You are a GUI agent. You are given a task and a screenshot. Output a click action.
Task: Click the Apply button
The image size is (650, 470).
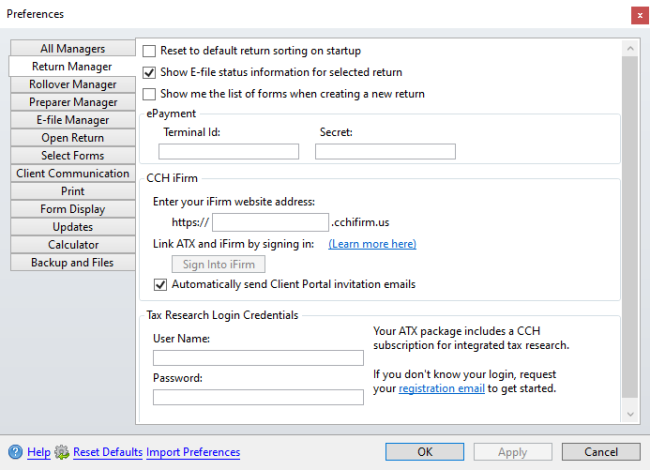click(513, 452)
